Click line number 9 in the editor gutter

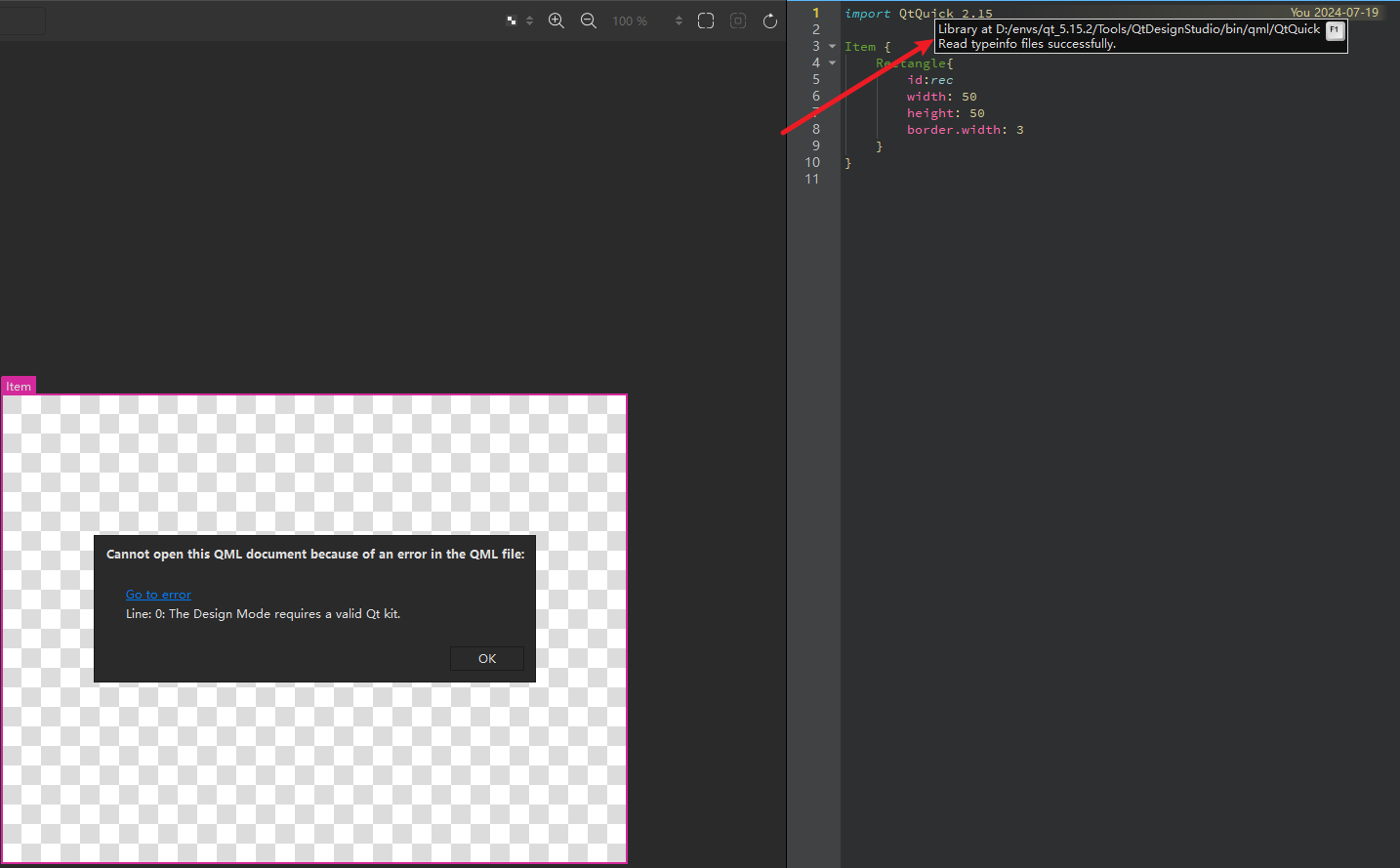[816, 145]
